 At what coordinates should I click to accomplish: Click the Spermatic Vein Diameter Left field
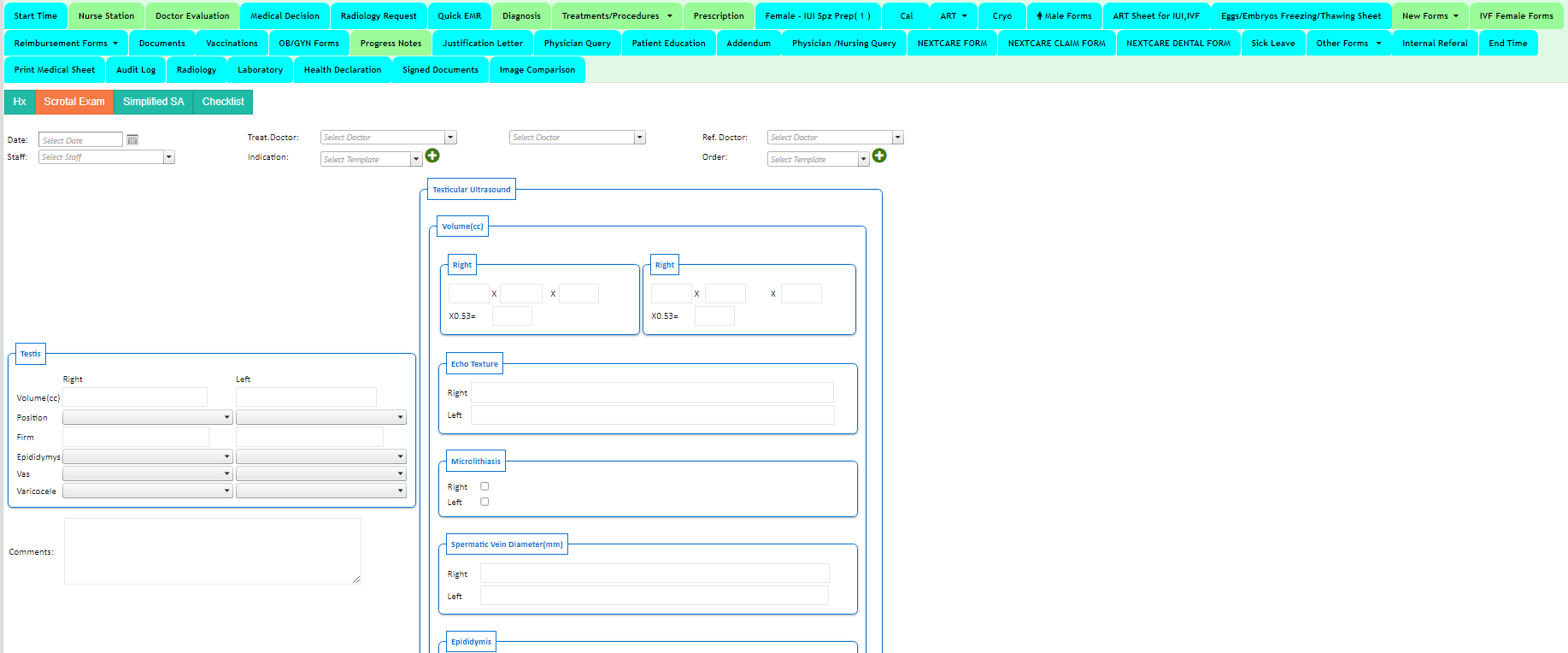tap(655, 596)
